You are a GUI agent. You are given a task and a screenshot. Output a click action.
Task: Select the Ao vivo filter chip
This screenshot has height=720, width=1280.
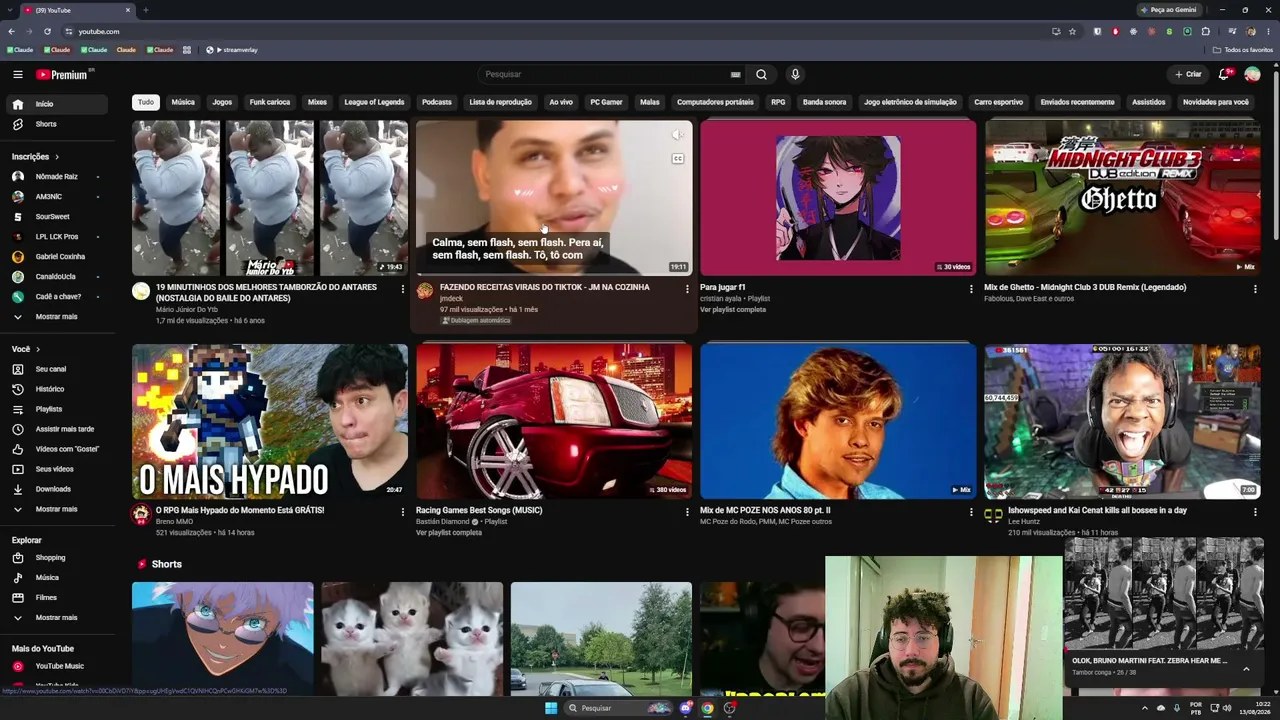pyautogui.click(x=561, y=102)
